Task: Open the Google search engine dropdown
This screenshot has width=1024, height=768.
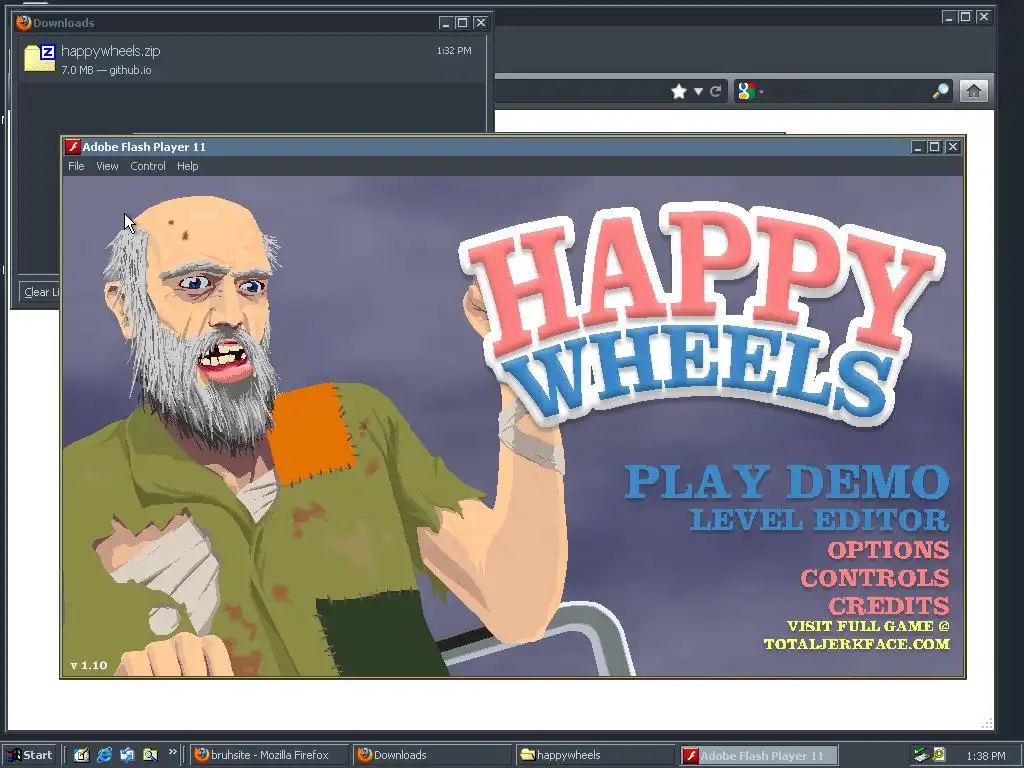Action: pyautogui.click(x=749, y=91)
